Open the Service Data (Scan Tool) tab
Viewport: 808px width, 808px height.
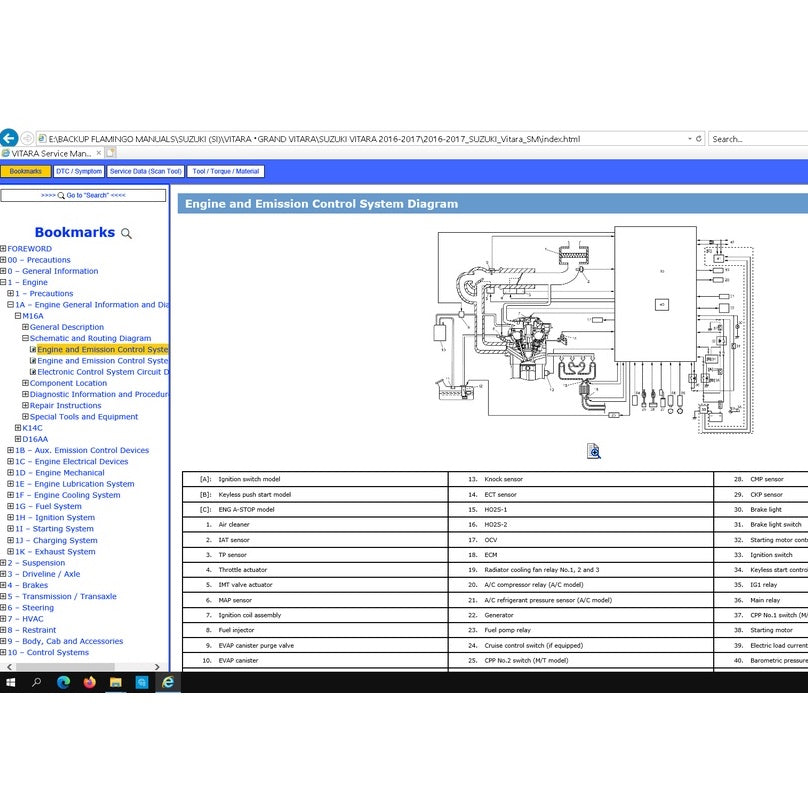(x=146, y=171)
